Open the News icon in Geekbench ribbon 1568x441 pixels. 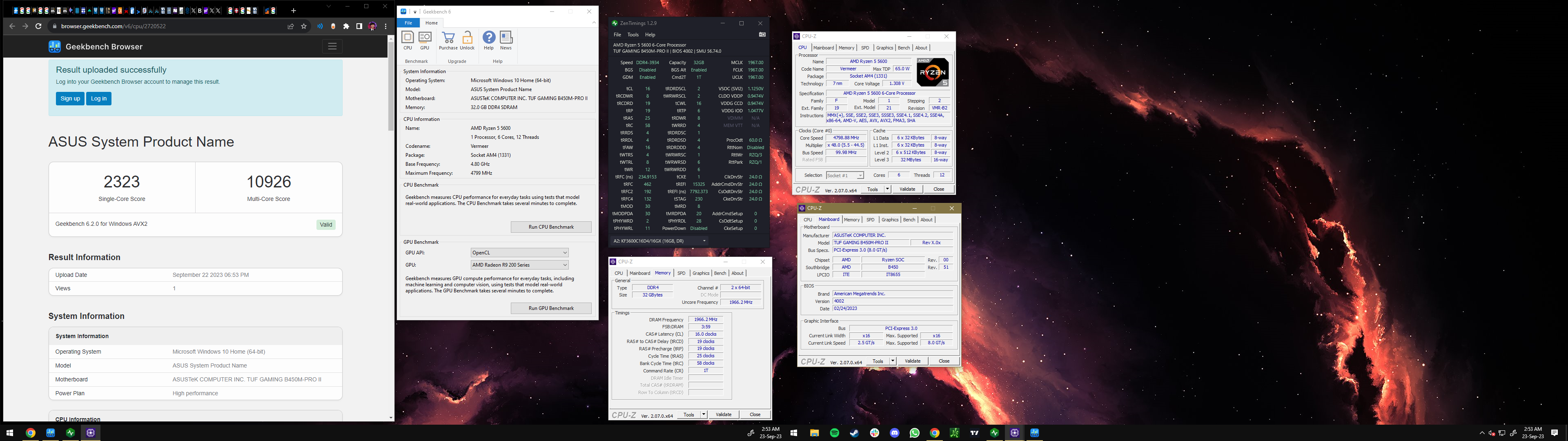[x=506, y=40]
